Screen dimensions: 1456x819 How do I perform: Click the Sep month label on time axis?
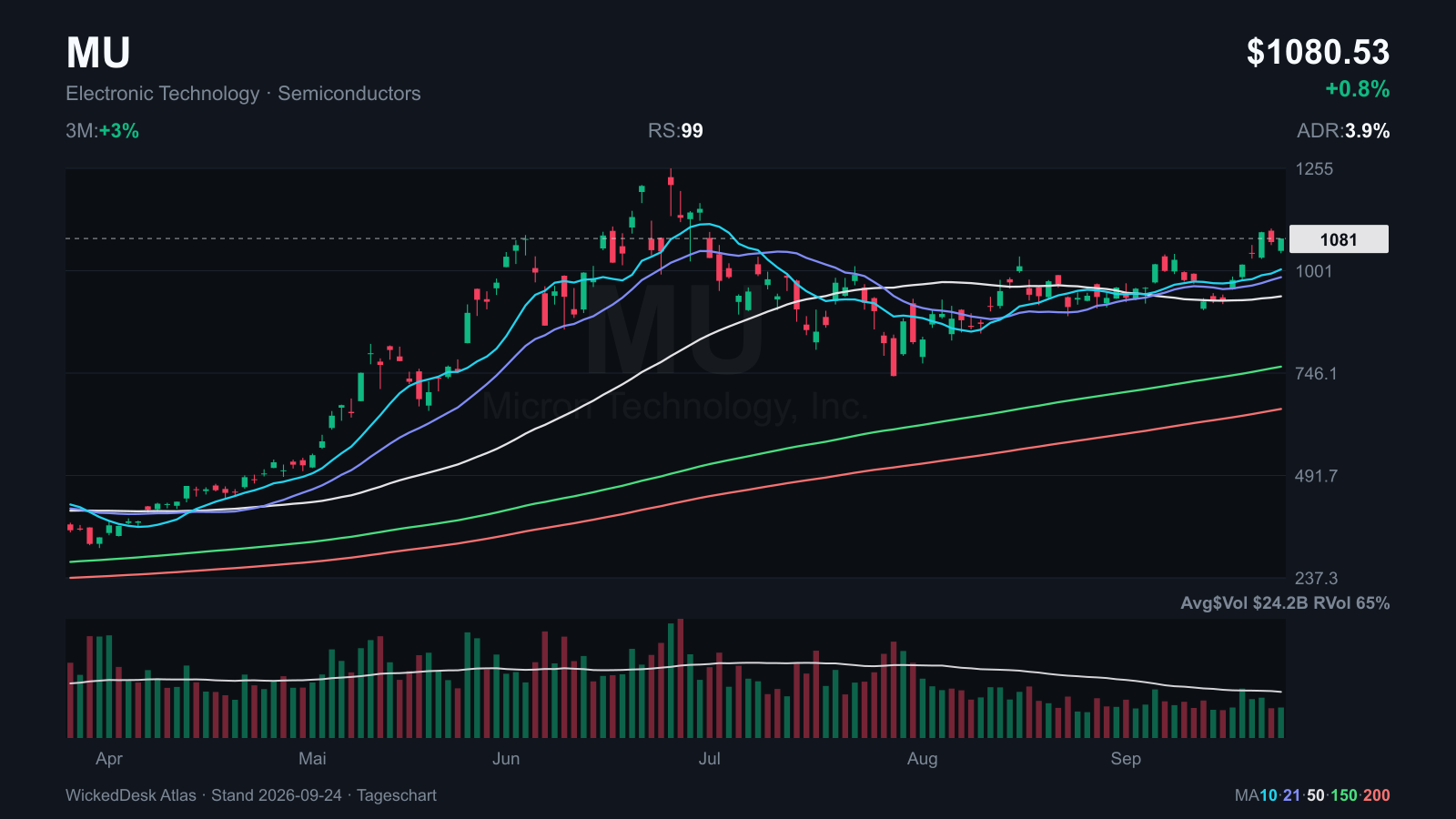click(x=1126, y=759)
